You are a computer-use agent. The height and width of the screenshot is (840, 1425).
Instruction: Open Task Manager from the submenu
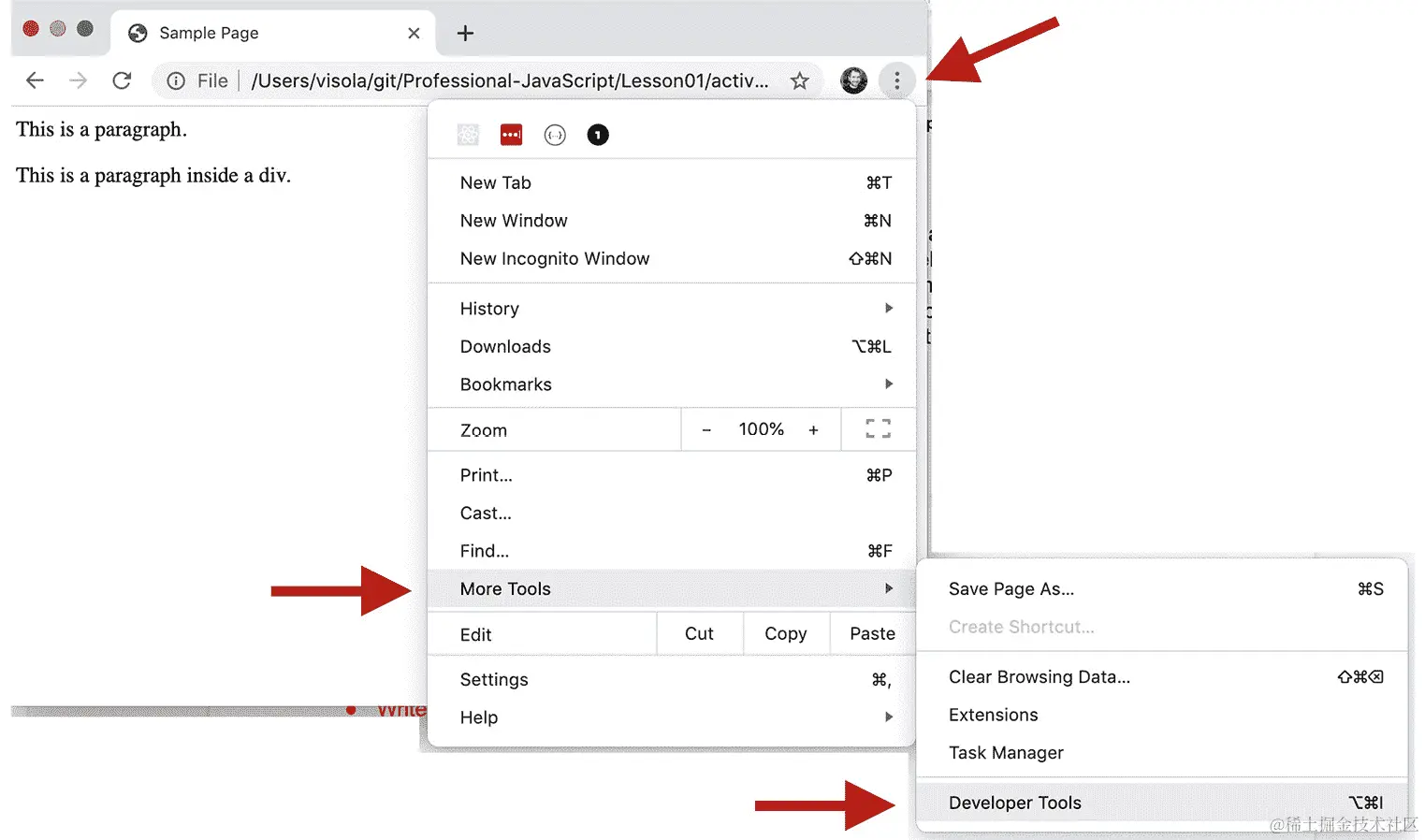(x=1006, y=752)
